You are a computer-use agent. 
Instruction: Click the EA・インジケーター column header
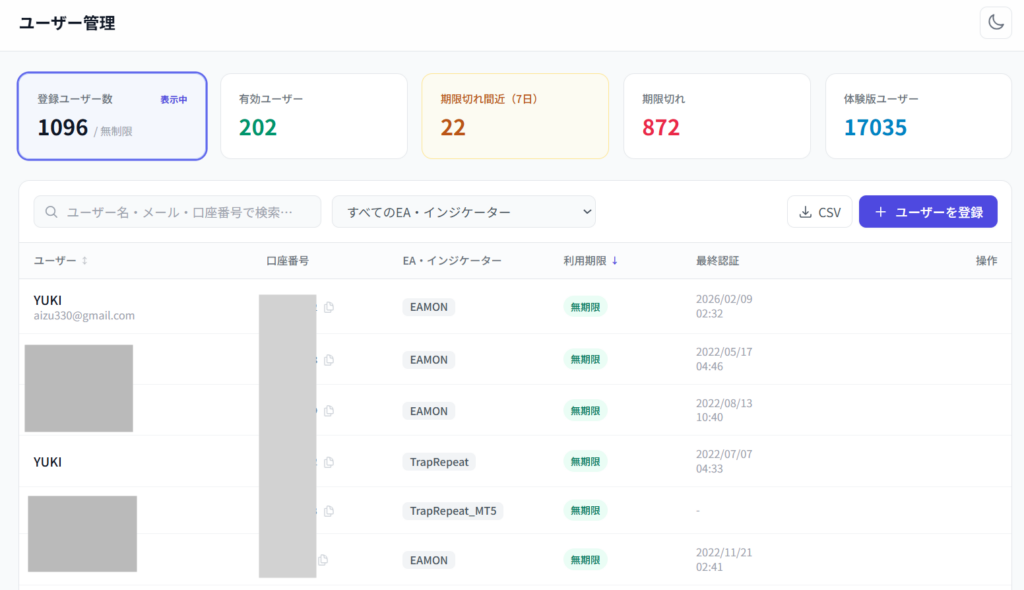(452, 260)
